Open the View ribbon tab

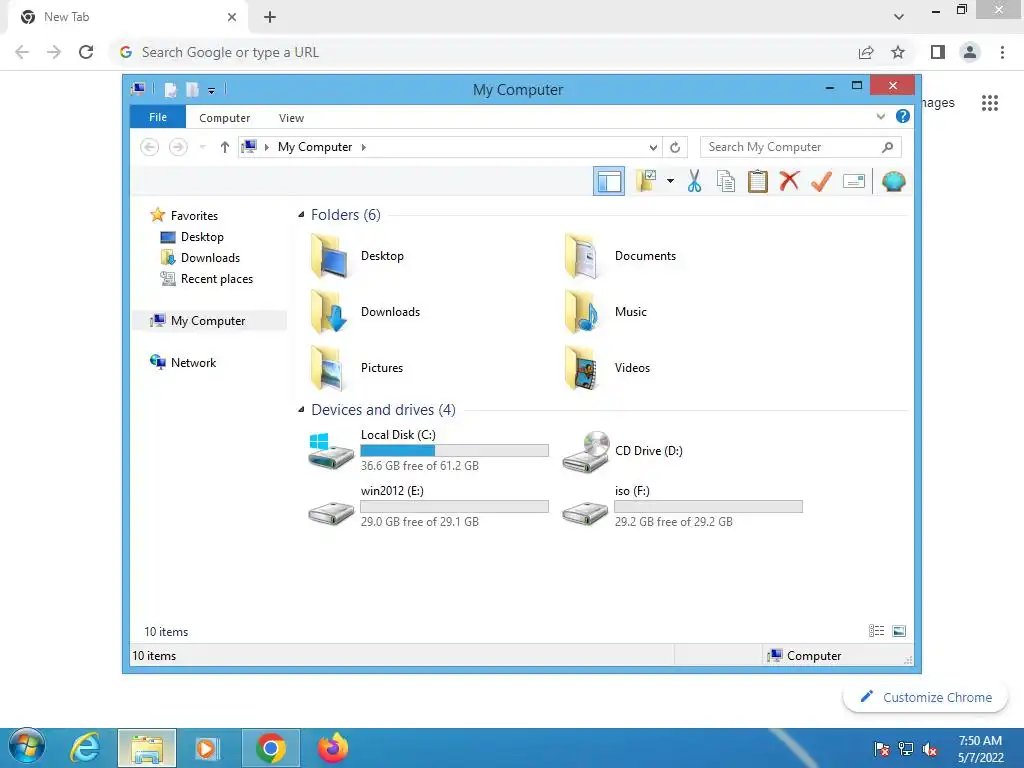(291, 118)
